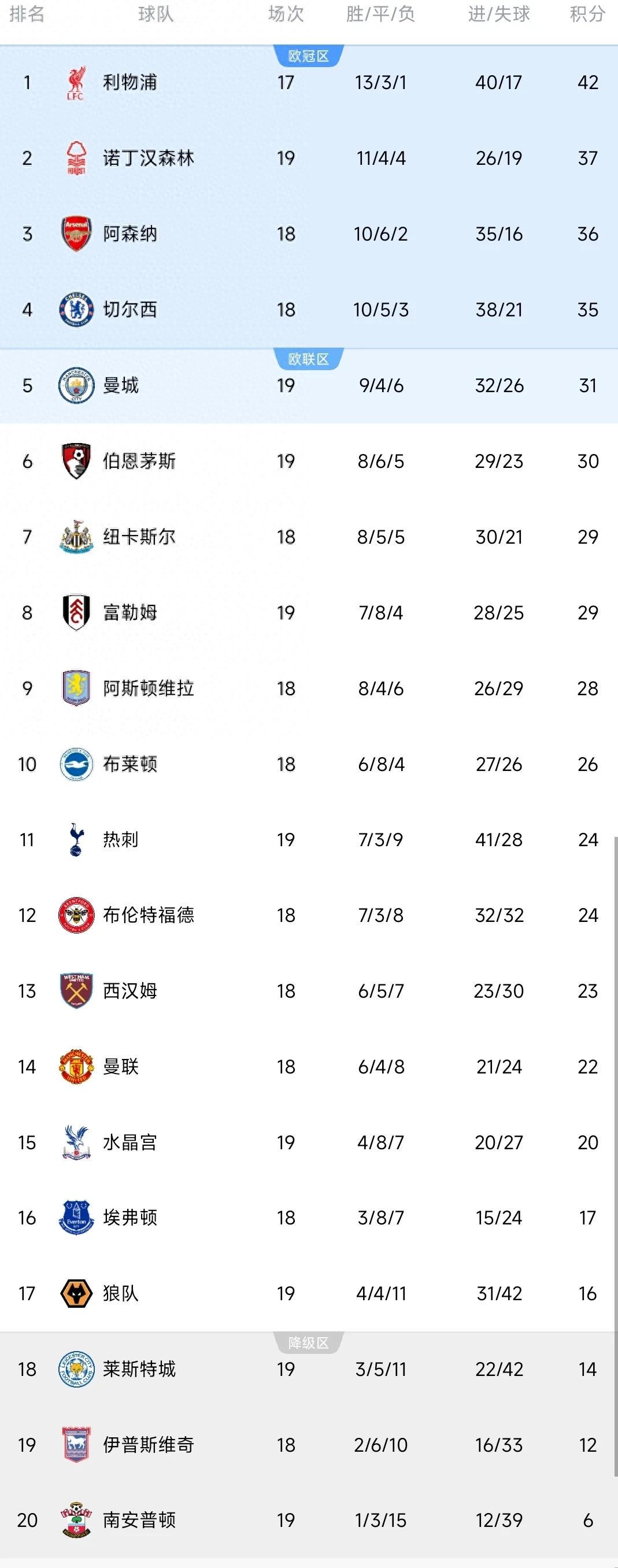Open team page for 阿斯顿维拉
This screenshot has height=1568, width=618.
(148, 688)
